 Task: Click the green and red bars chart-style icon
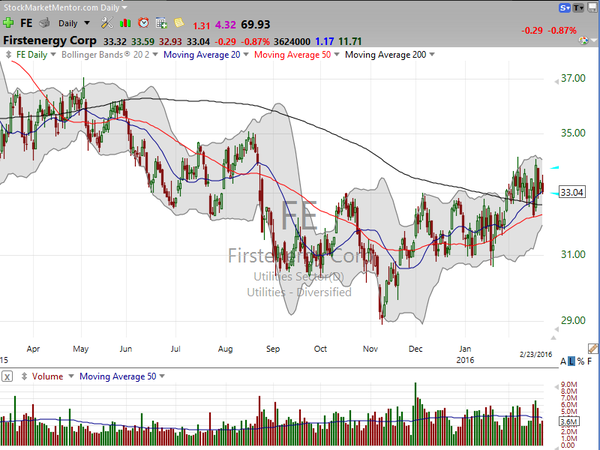pos(125,23)
